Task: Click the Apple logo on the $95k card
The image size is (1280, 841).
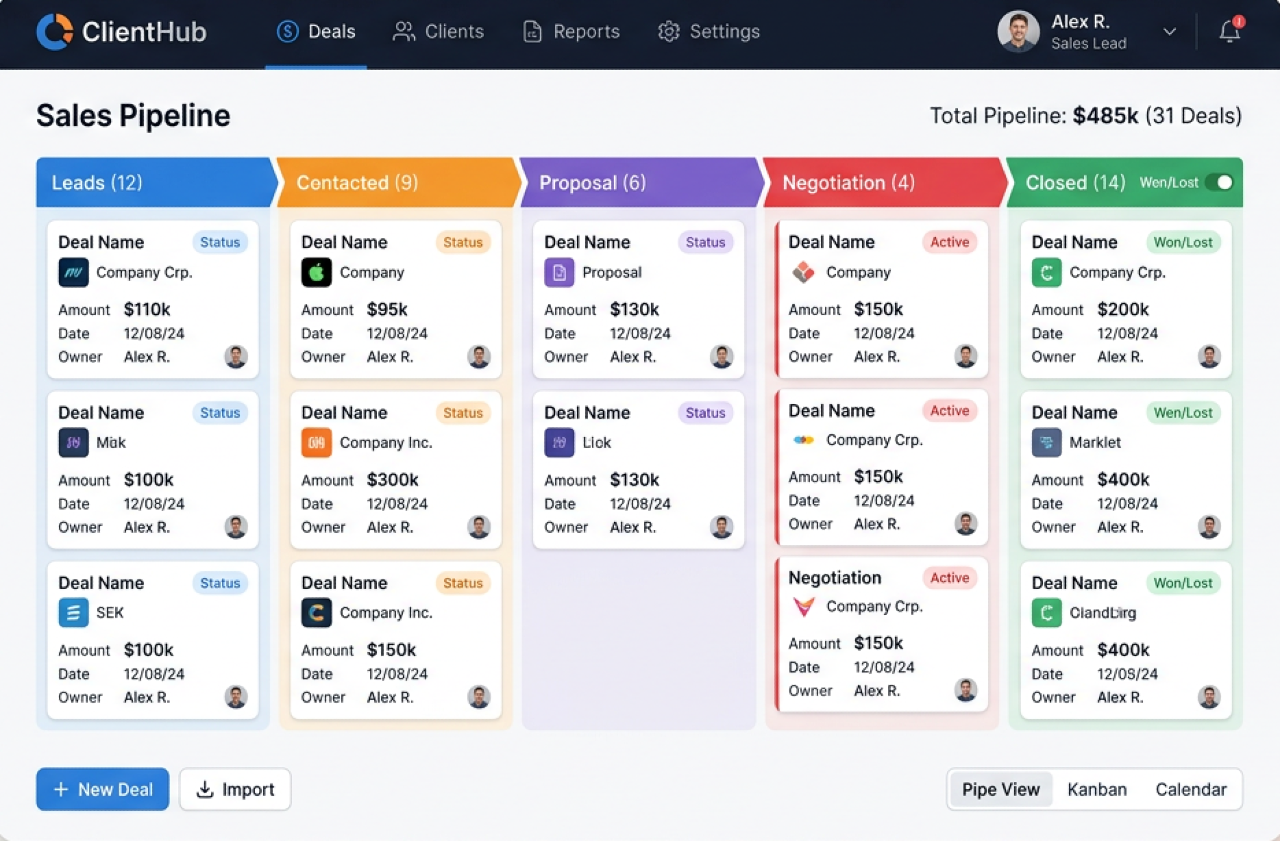Action: 316,272
